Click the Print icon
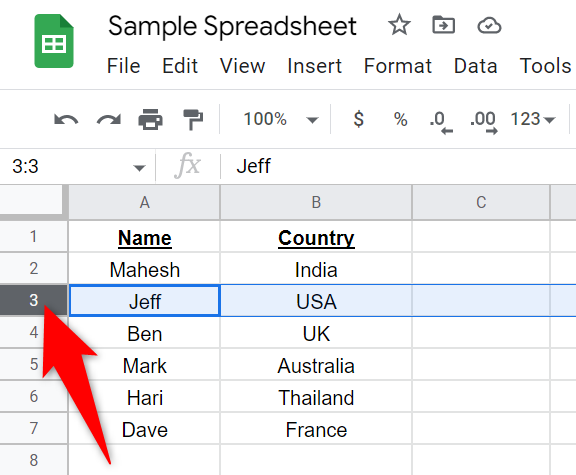Image resolution: width=576 pixels, height=475 pixels. pos(151,119)
